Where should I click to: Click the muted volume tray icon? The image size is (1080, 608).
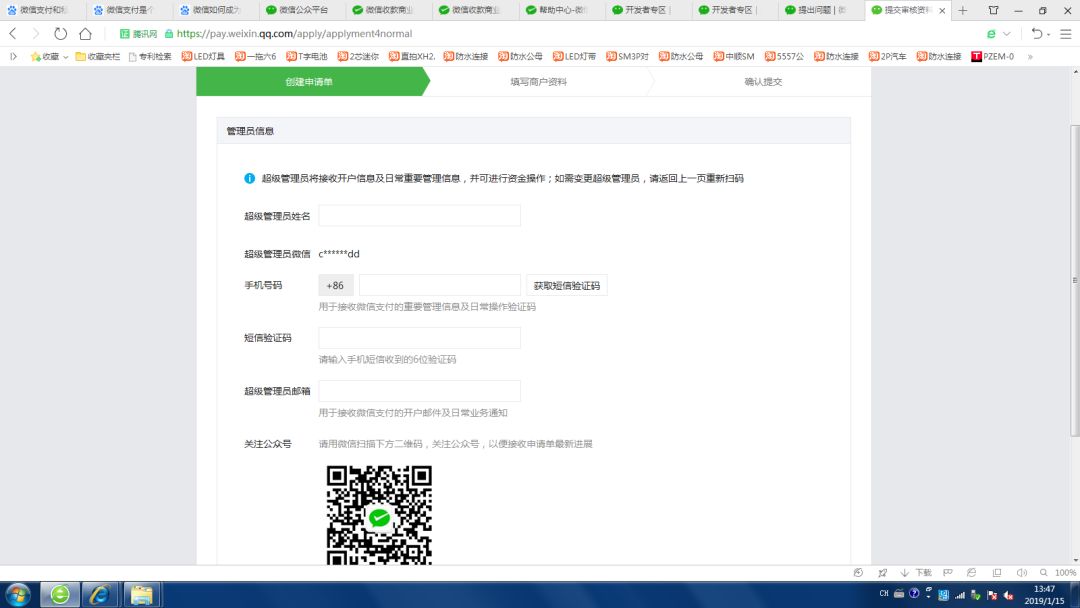tap(1009, 595)
